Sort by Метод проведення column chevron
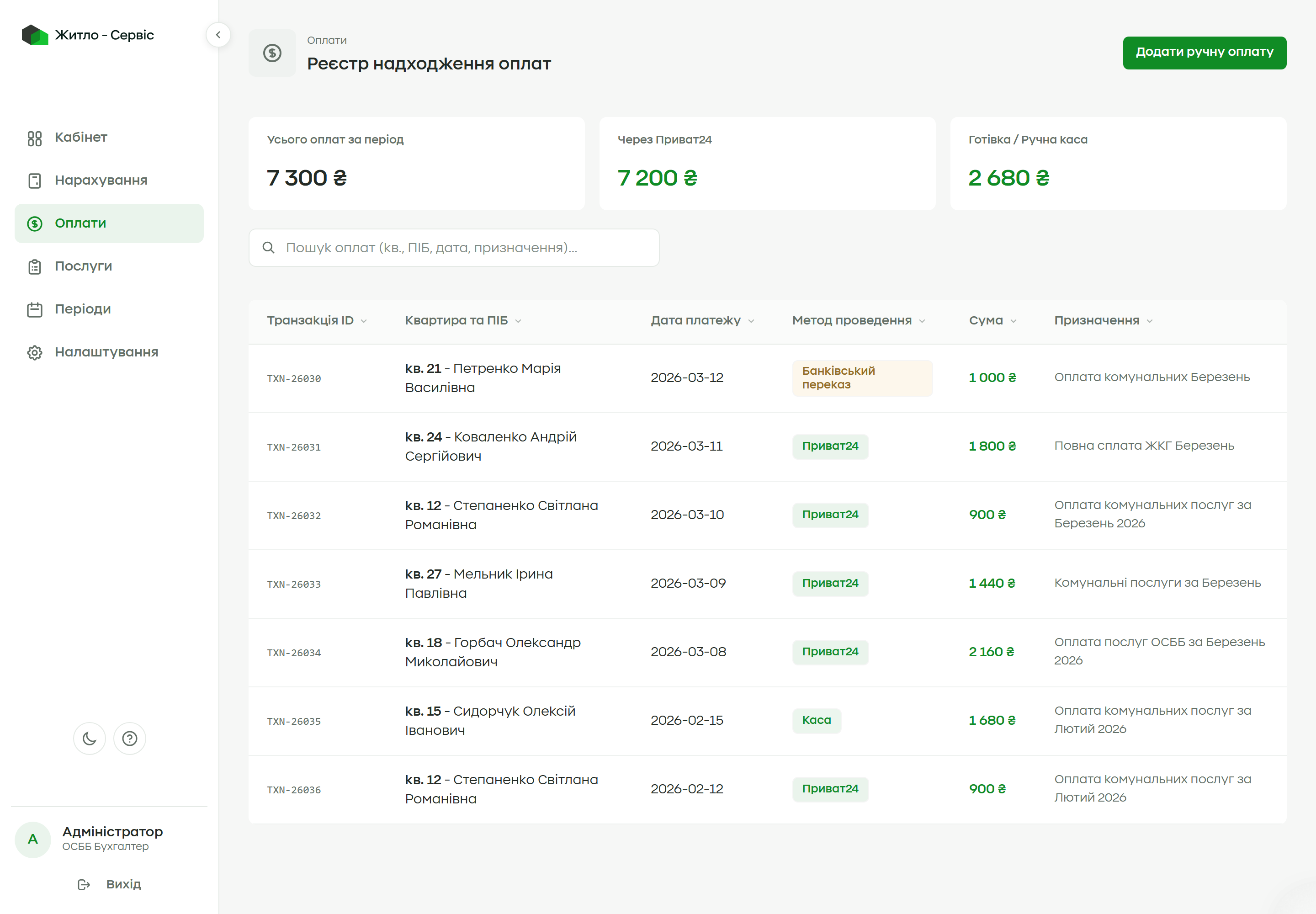The image size is (1316, 914). 922,321
